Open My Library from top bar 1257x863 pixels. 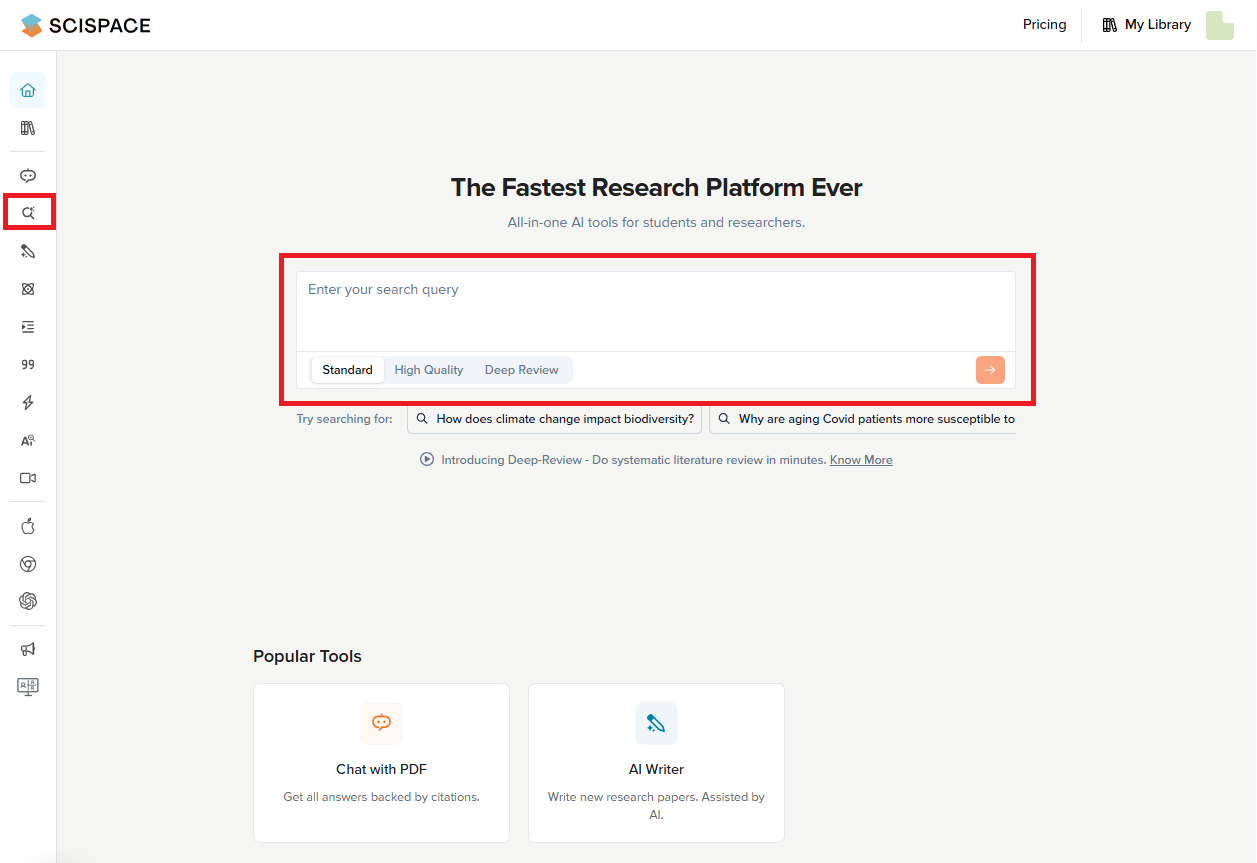[1147, 25]
